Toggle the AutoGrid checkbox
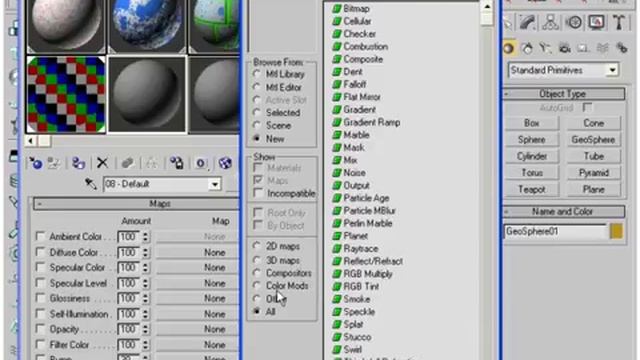The image size is (640, 360). (x=587, y=108)
